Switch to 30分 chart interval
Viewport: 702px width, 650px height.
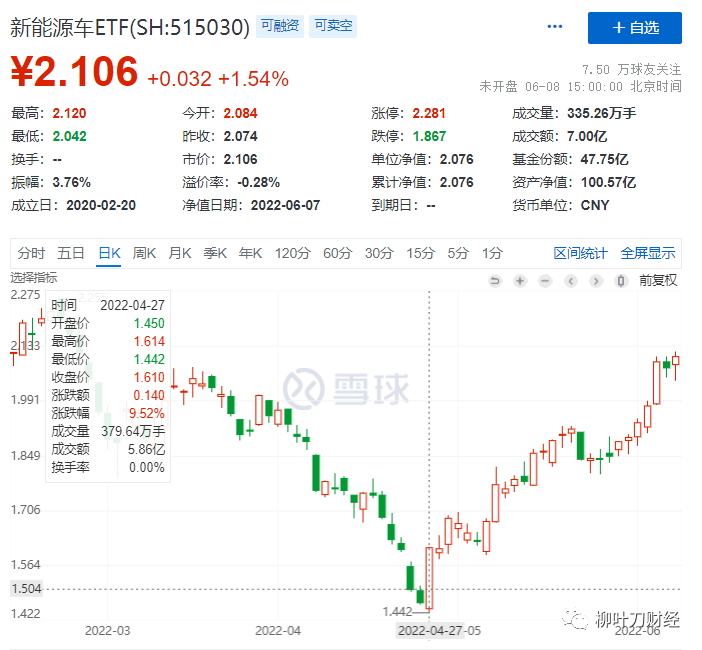379,253
